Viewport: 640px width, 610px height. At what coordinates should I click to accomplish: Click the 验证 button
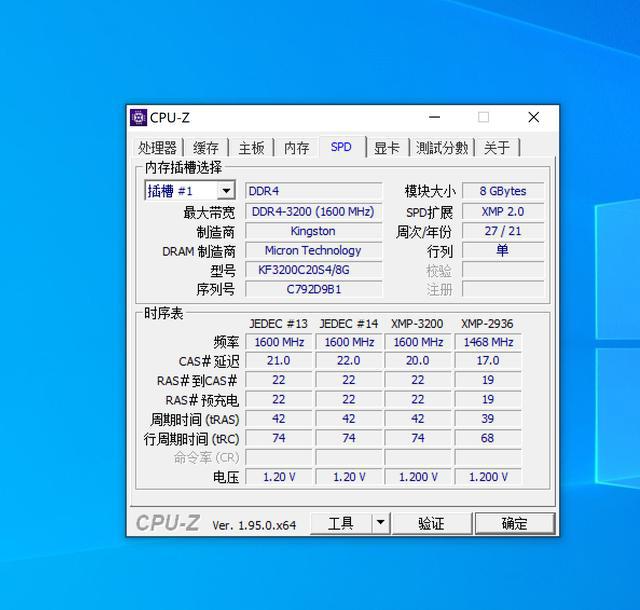(x=431, y=523)
